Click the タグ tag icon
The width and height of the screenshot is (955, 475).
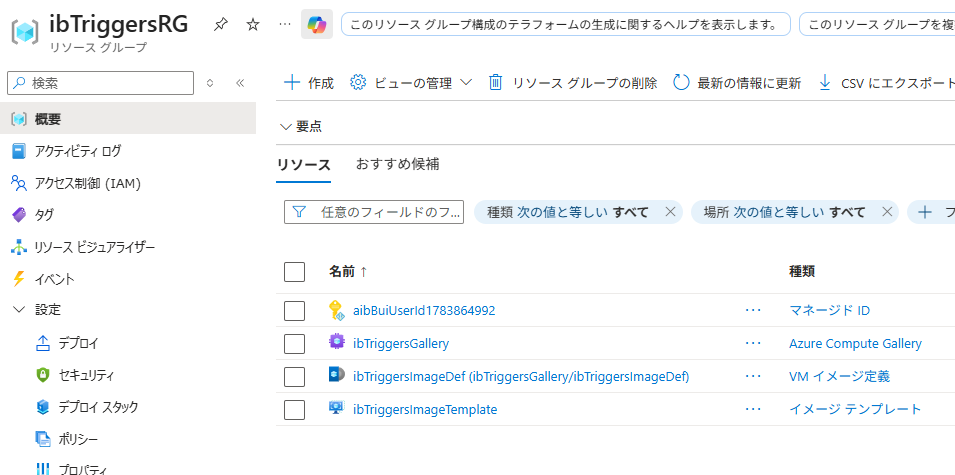pos(19,214)
